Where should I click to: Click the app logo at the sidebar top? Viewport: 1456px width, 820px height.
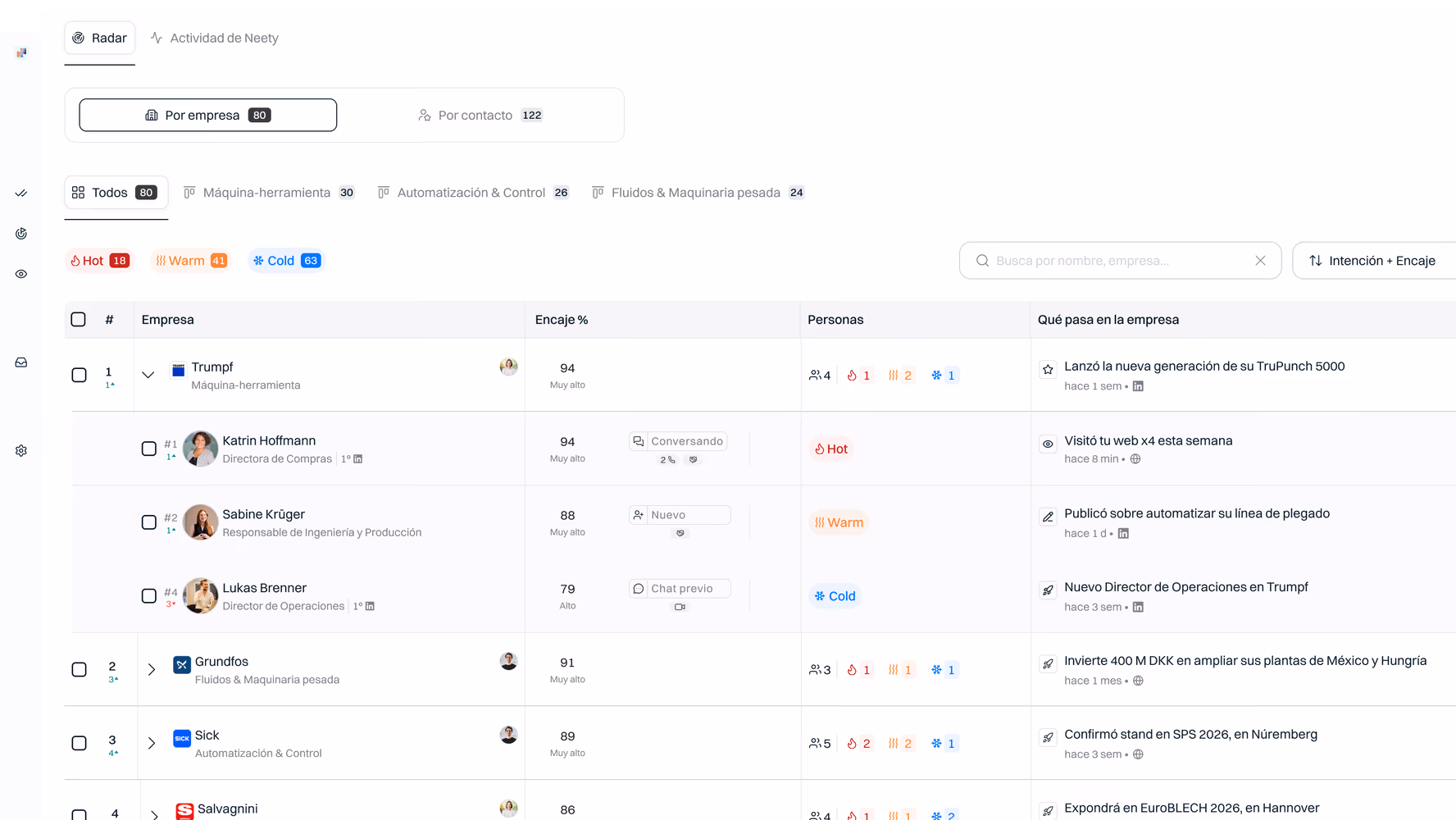pos(21,52)
